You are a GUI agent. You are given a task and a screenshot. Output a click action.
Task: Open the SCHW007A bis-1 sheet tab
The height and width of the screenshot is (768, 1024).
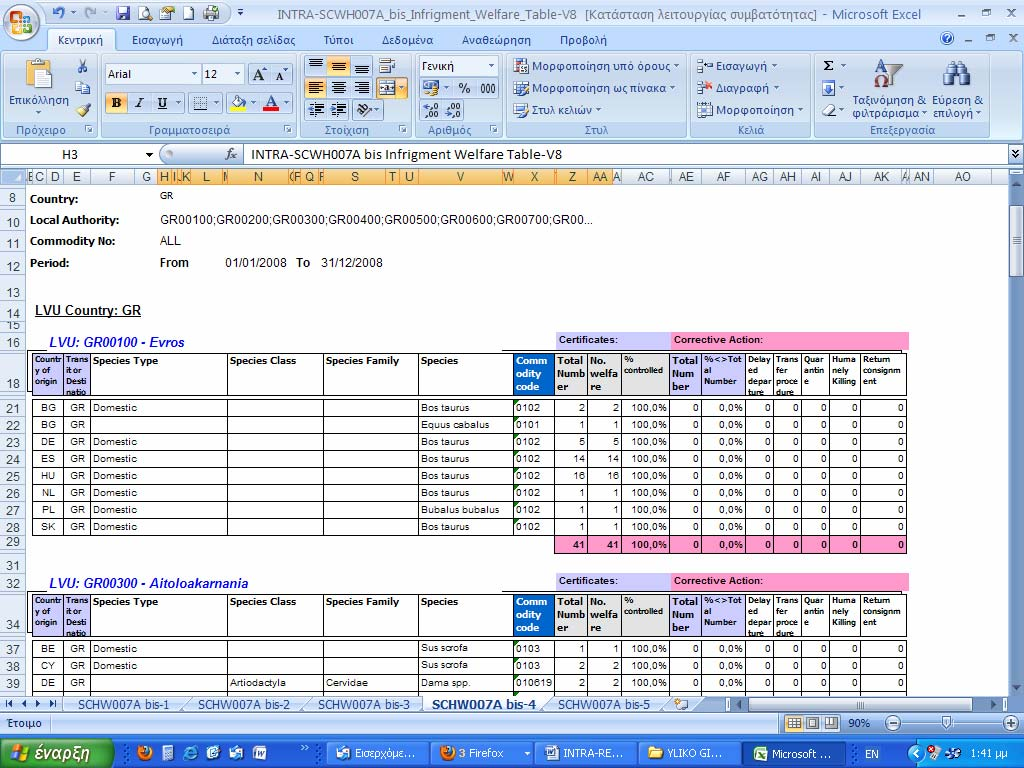(123, 705)
